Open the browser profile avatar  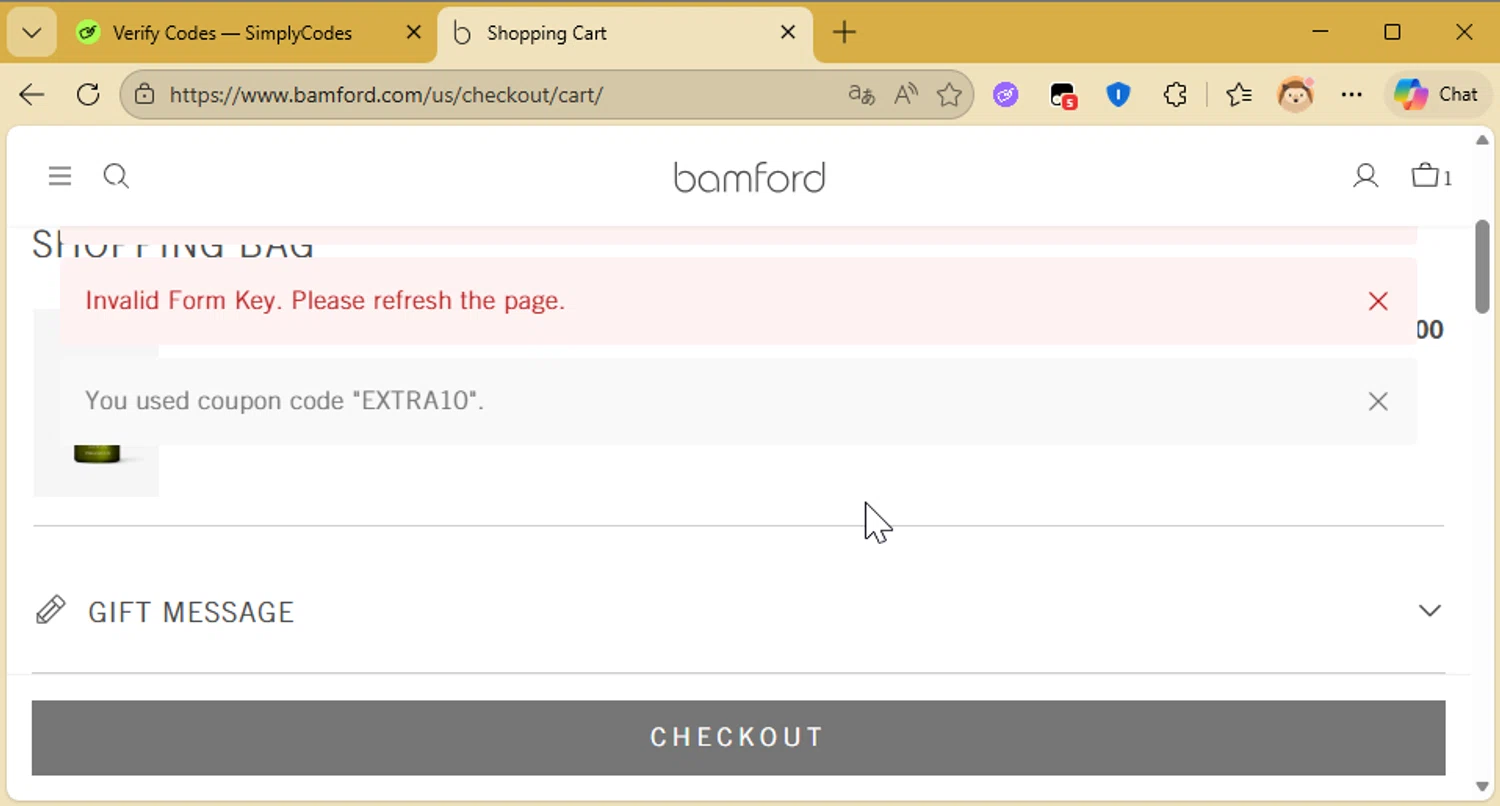click(x=1296, y=95)
